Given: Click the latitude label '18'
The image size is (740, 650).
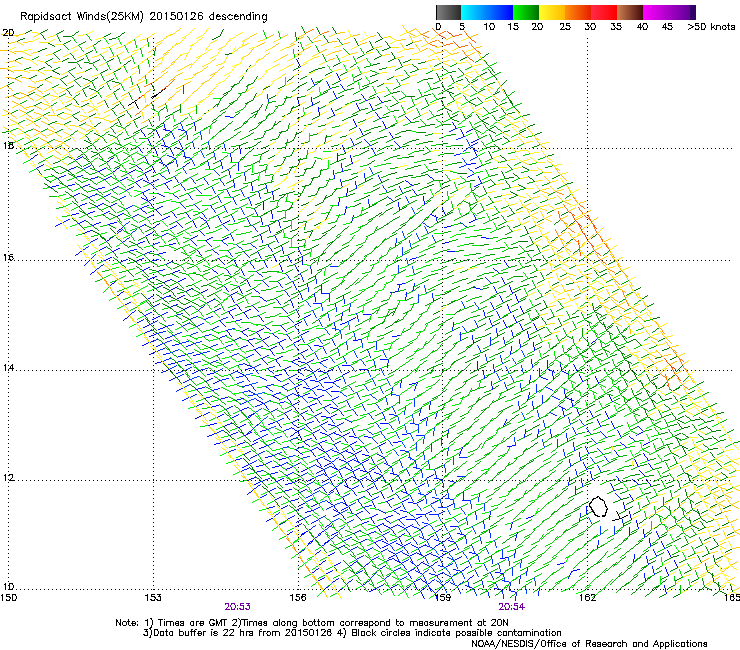Looking at the screenshot, I should 8,145.
